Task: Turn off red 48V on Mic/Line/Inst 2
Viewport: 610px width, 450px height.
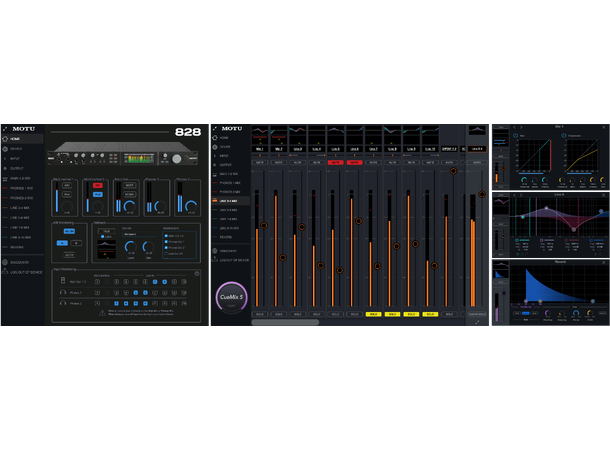Action: (98, 186)
